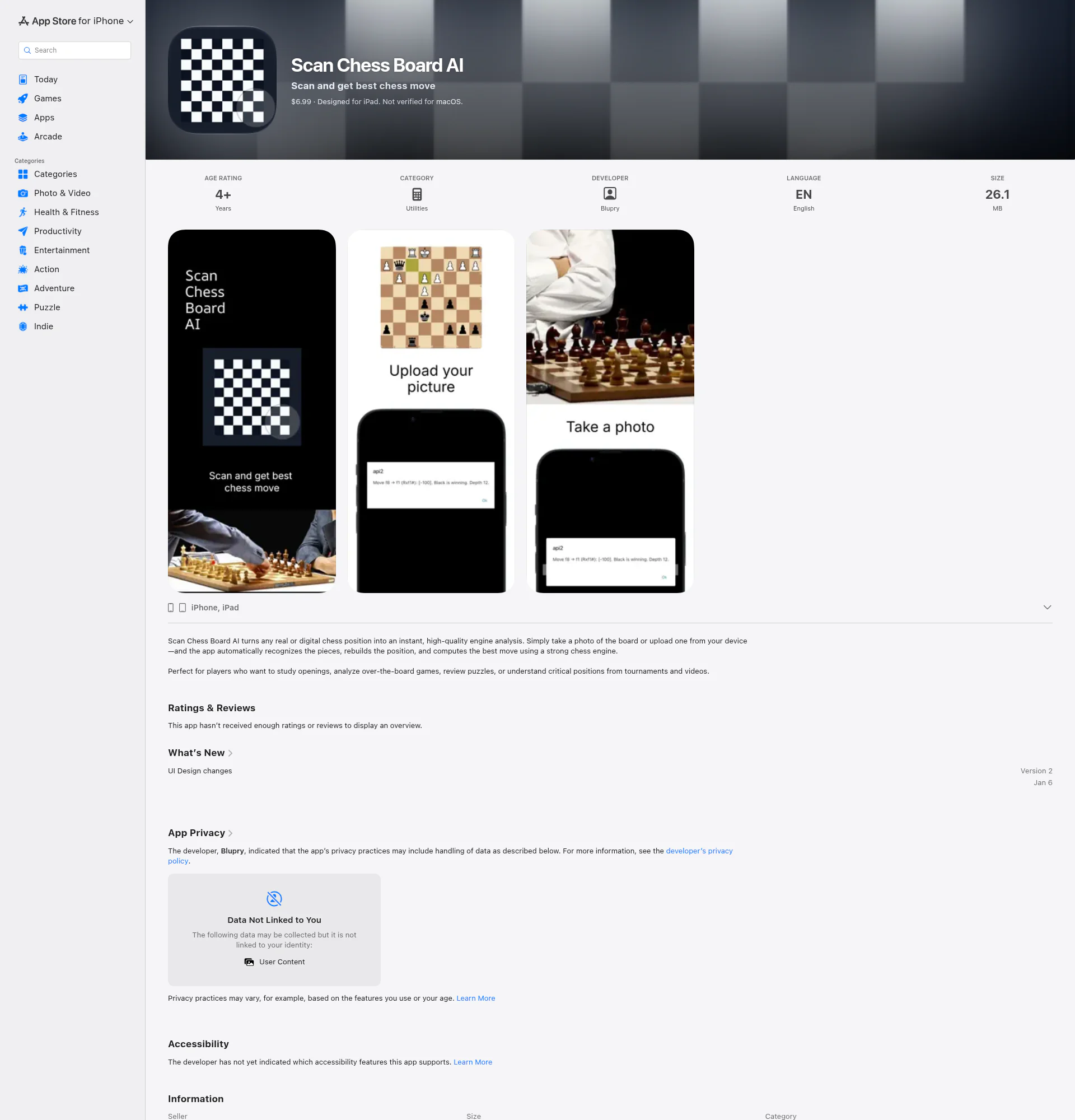Open the App Store for iPhone dropdown
The height and width of the screenshot is (1120, 1075).
[x=76, y=21]
